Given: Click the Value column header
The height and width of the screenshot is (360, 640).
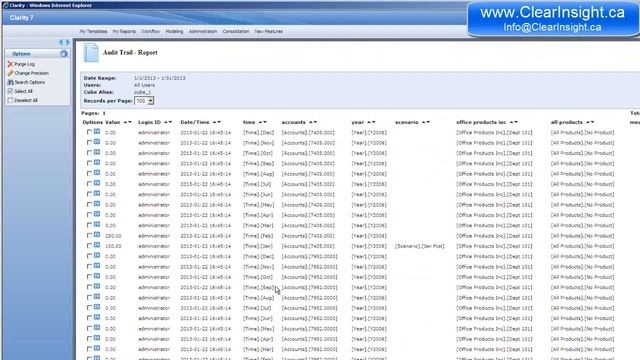Looking at the screenshot, I should [113, 122].
